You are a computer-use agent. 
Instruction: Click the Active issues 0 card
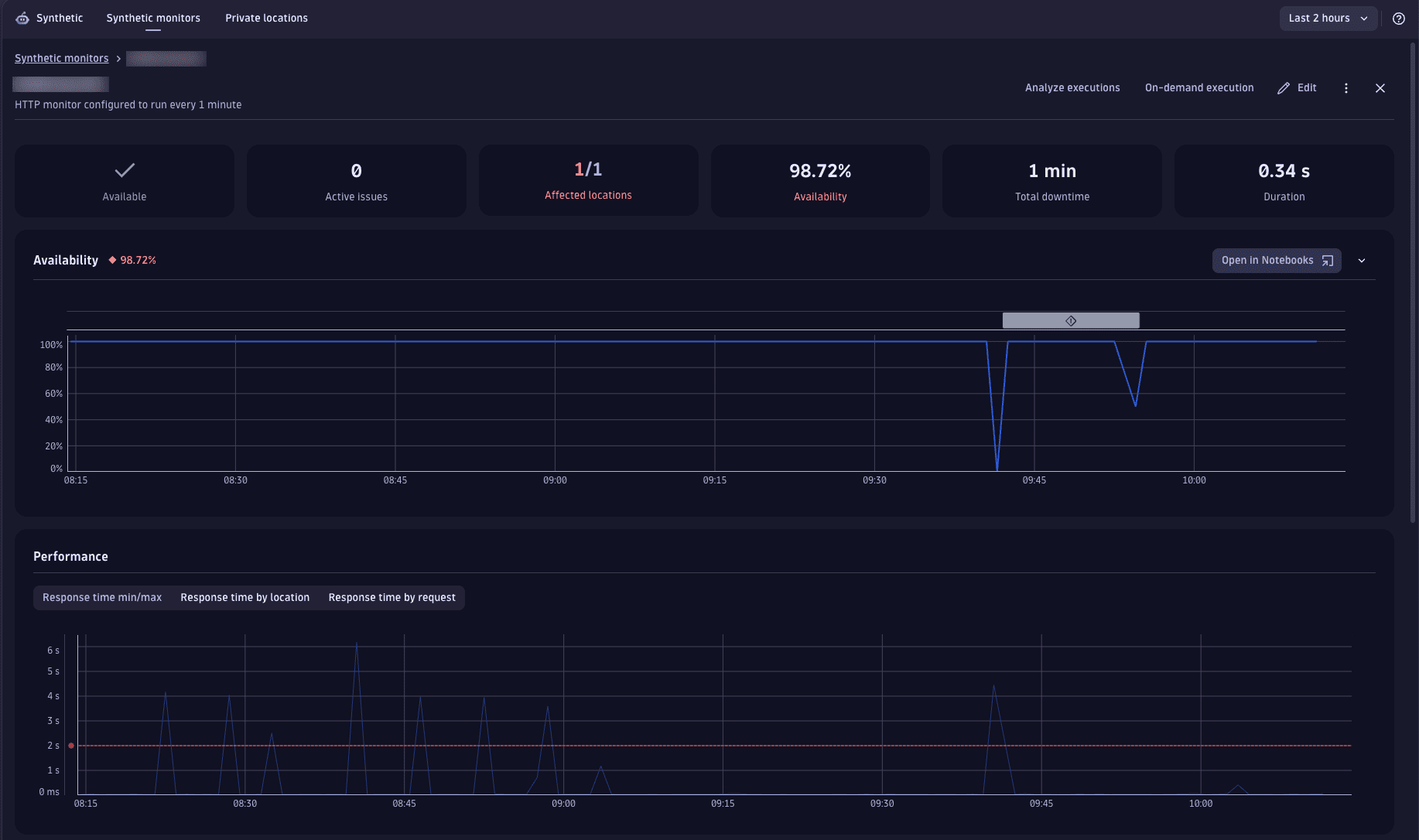tap(356, 180)
